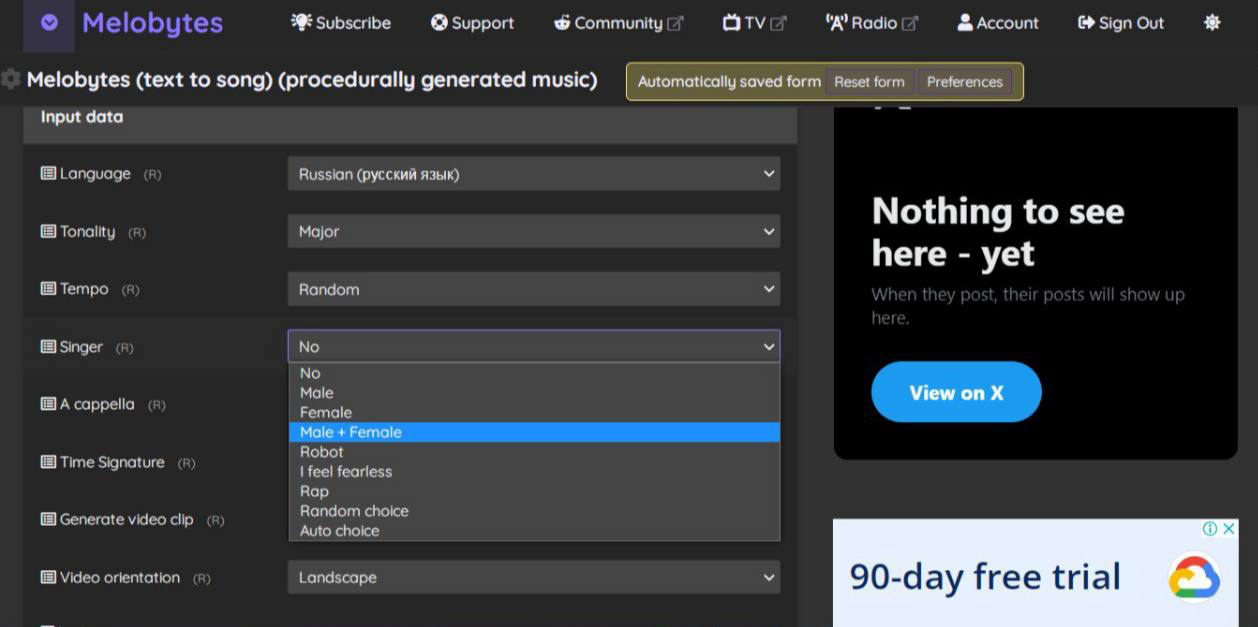Open the Subscribe link in navigation
Viewport: 1258px width, 627px height.
pos(341,23)
